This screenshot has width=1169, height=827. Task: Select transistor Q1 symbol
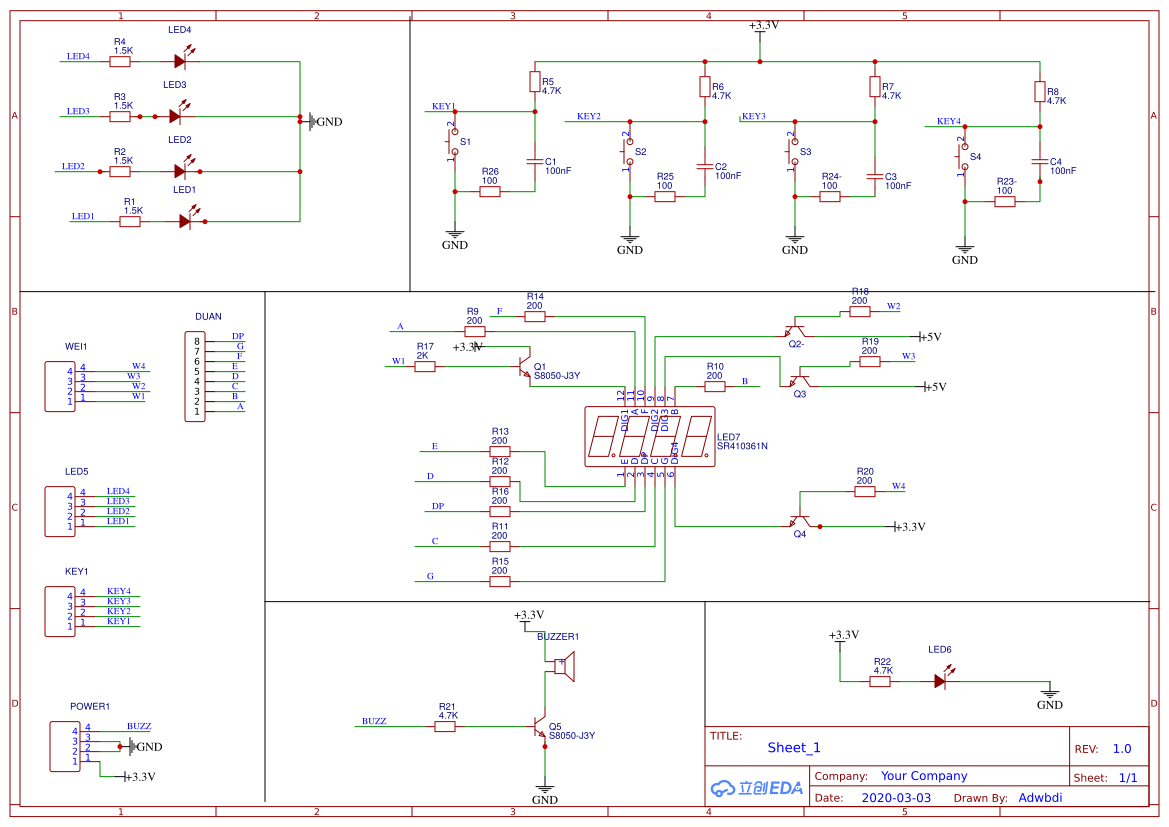coord(524,366)
